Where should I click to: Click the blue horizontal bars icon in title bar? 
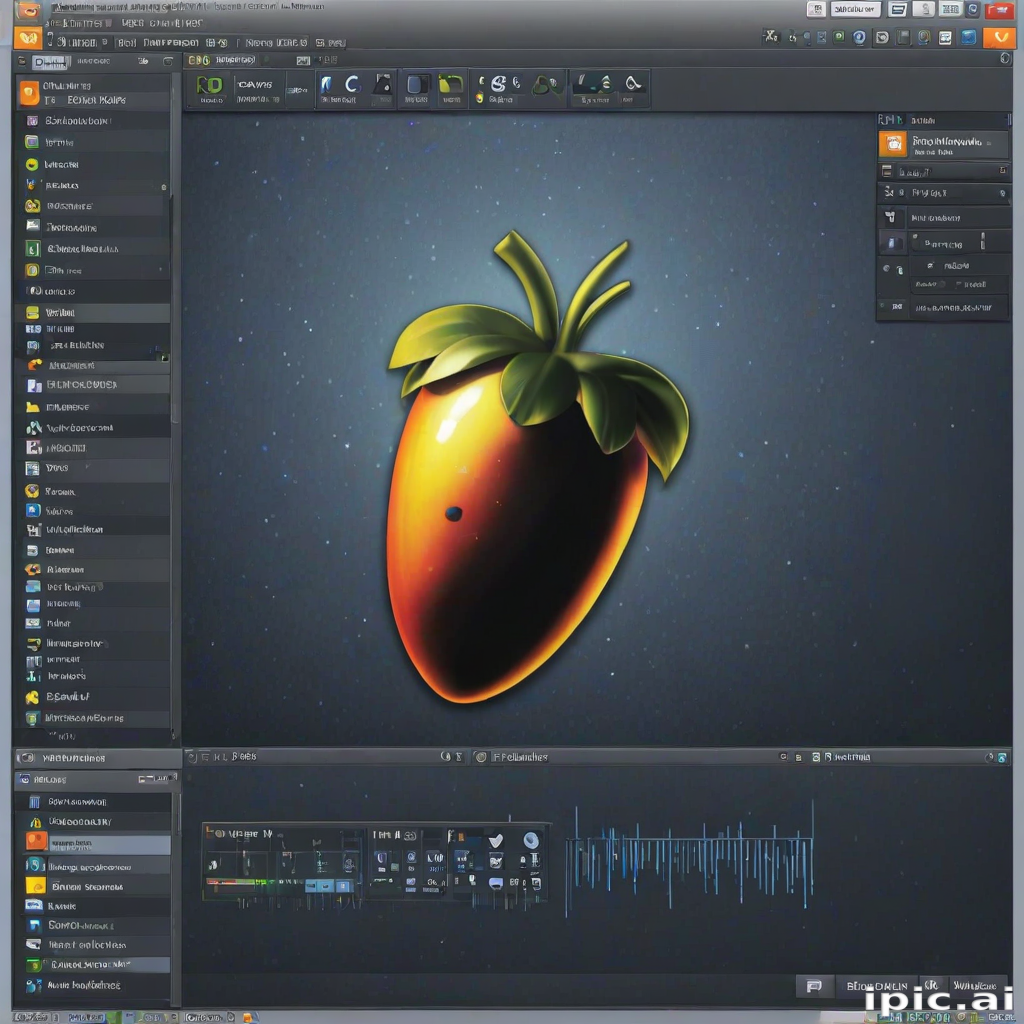899,9
